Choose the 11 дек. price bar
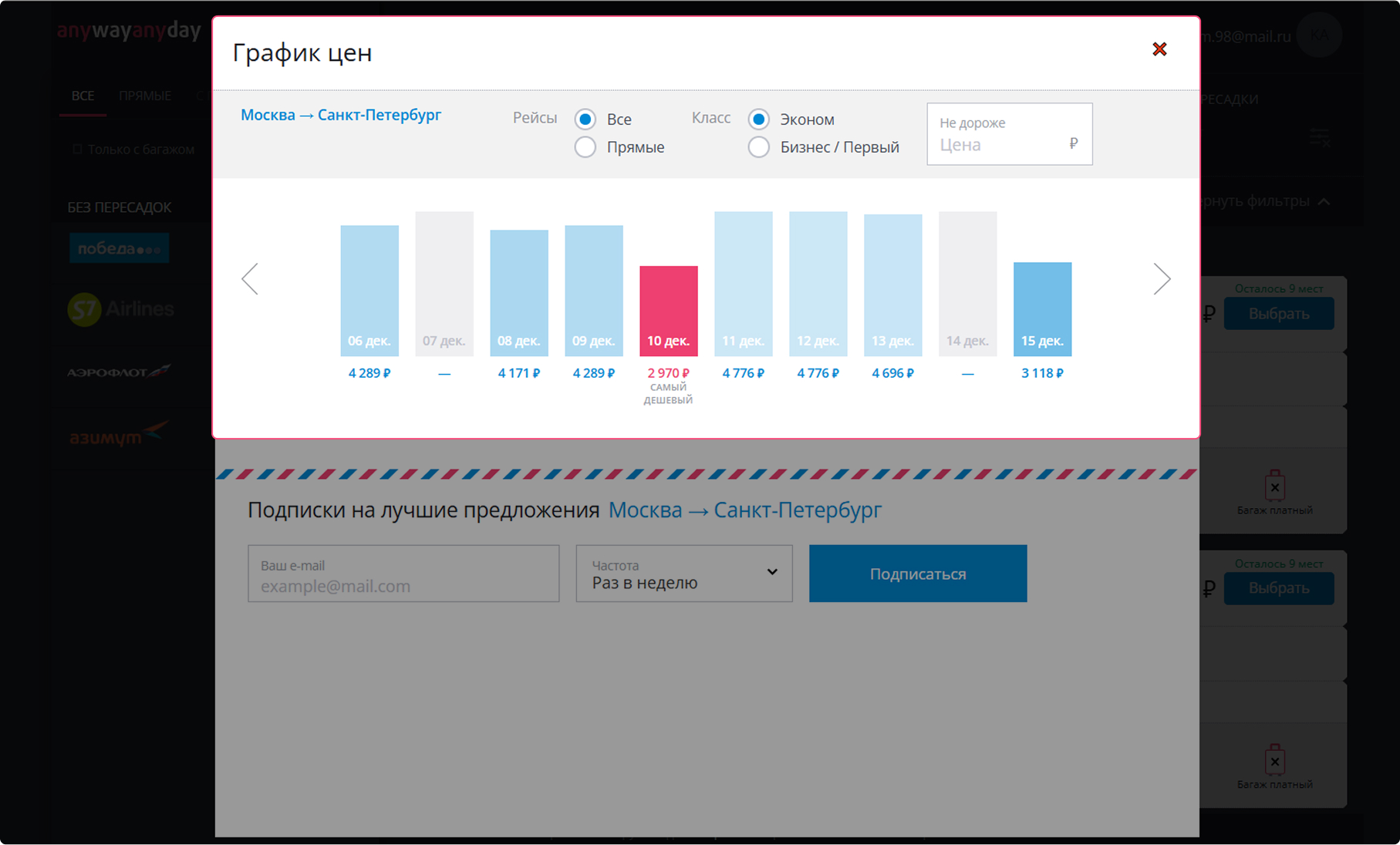 tap(743, 284)
